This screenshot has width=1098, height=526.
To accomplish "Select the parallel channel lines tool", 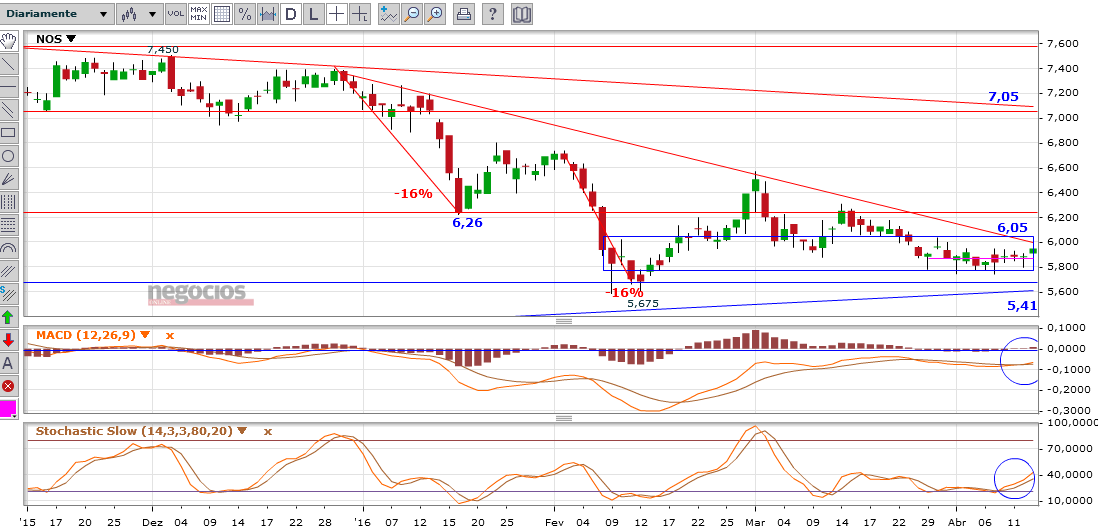I will click(x=8, y=110).
